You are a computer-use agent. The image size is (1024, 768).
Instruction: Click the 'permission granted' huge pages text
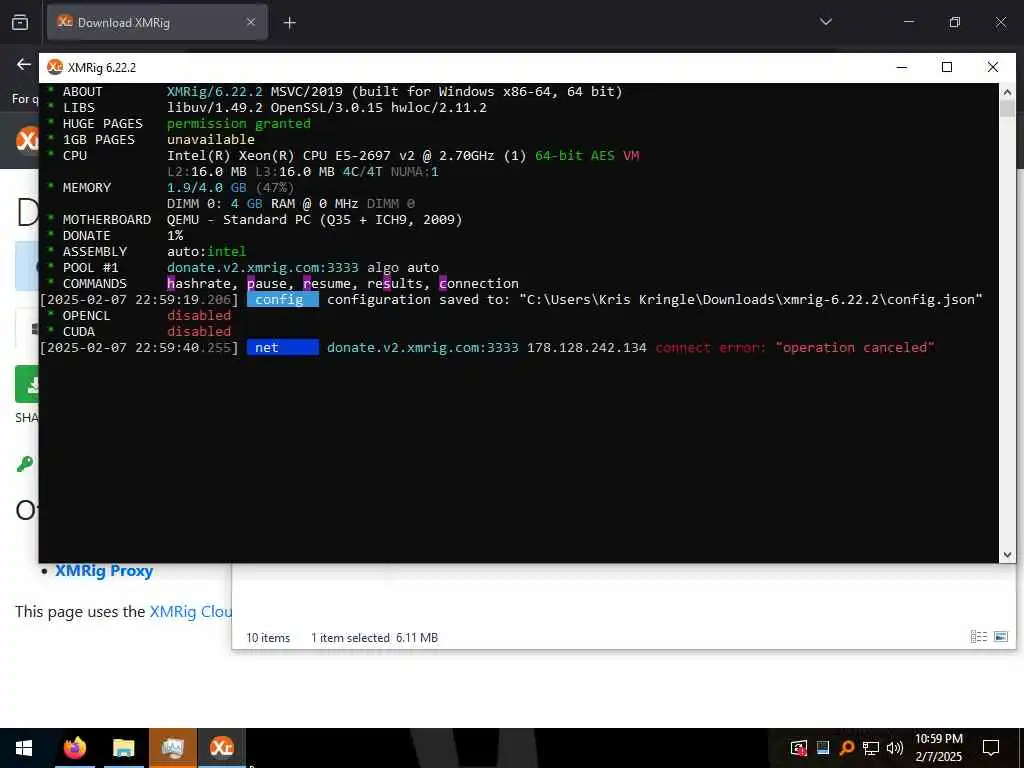click(238, 123)
